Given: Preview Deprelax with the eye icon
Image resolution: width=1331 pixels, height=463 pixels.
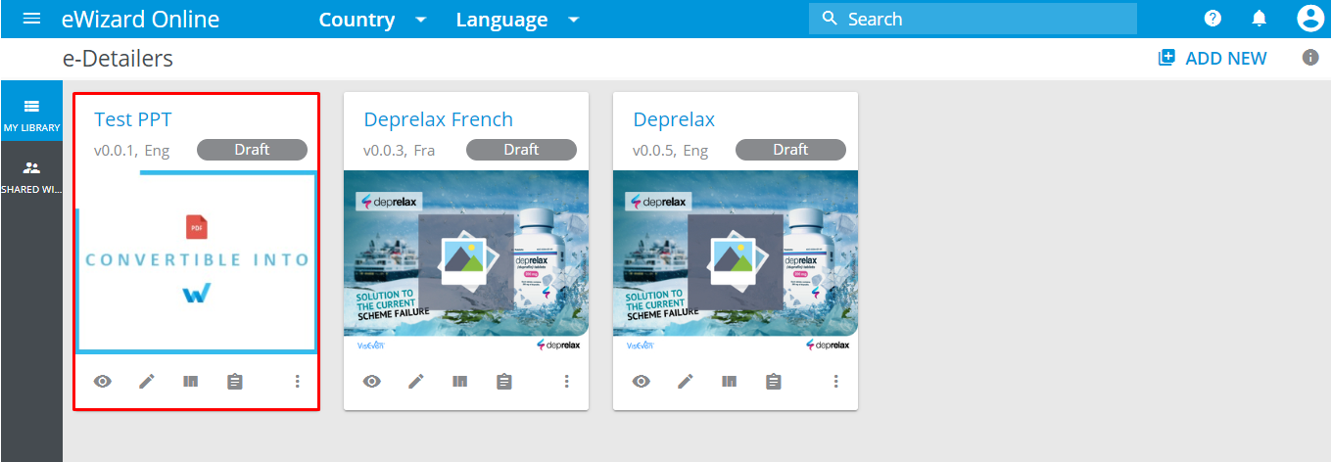Looking at the screenshot, I should click(641, 381).
